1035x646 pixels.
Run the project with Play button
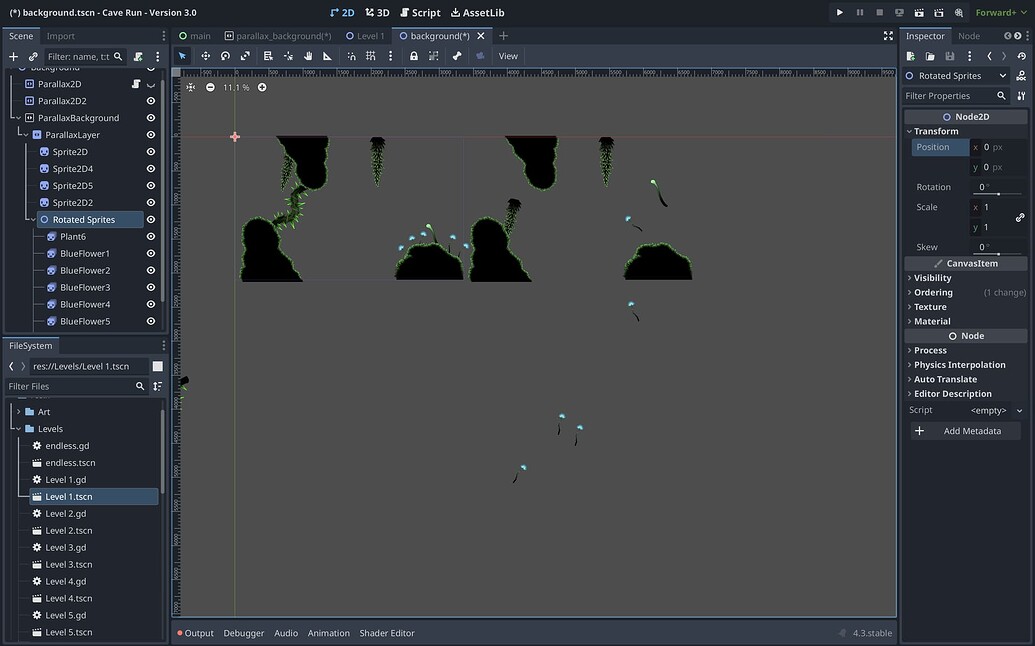coord(840,13)
